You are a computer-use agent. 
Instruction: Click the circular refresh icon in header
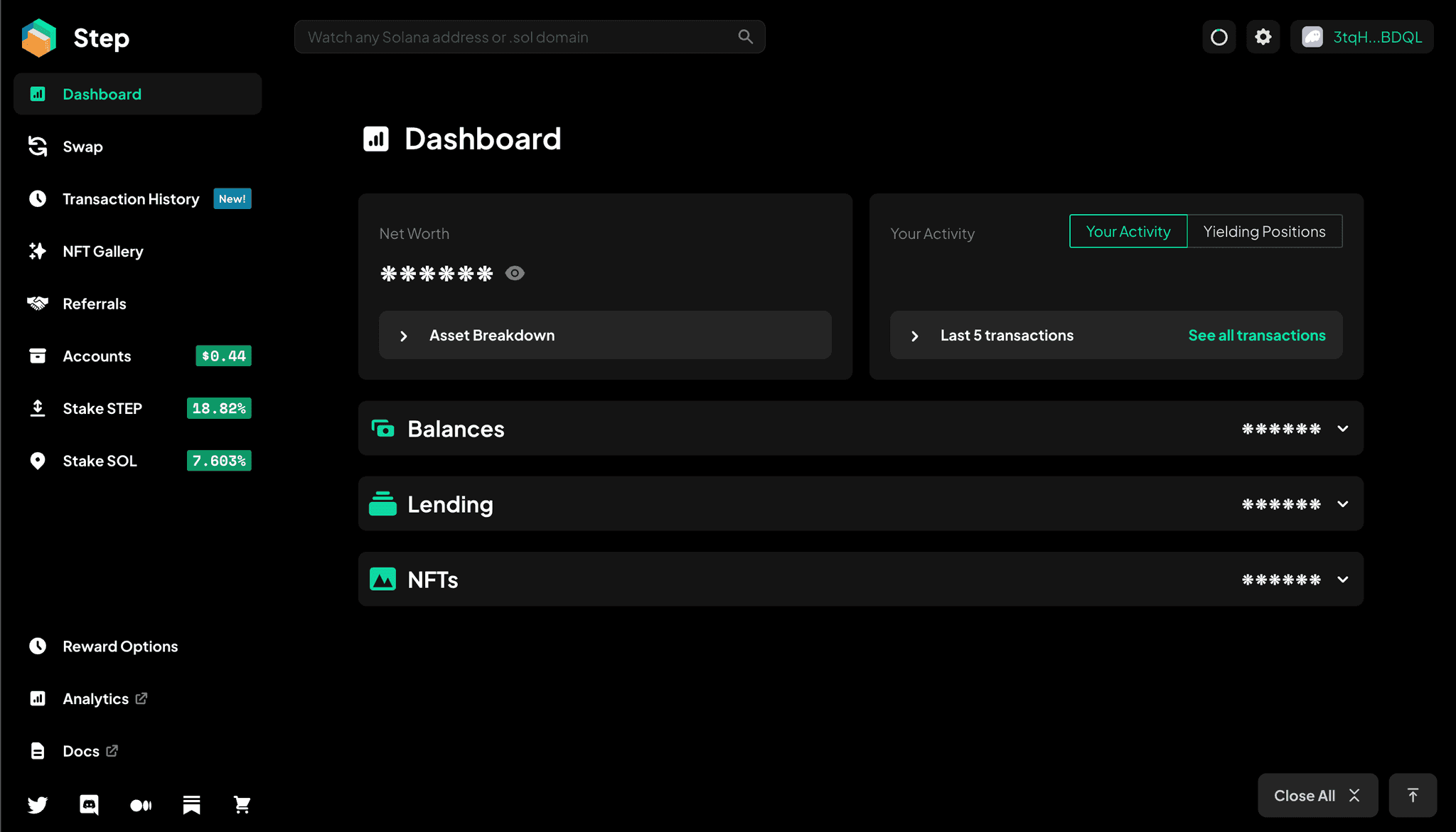(1219, 37)
